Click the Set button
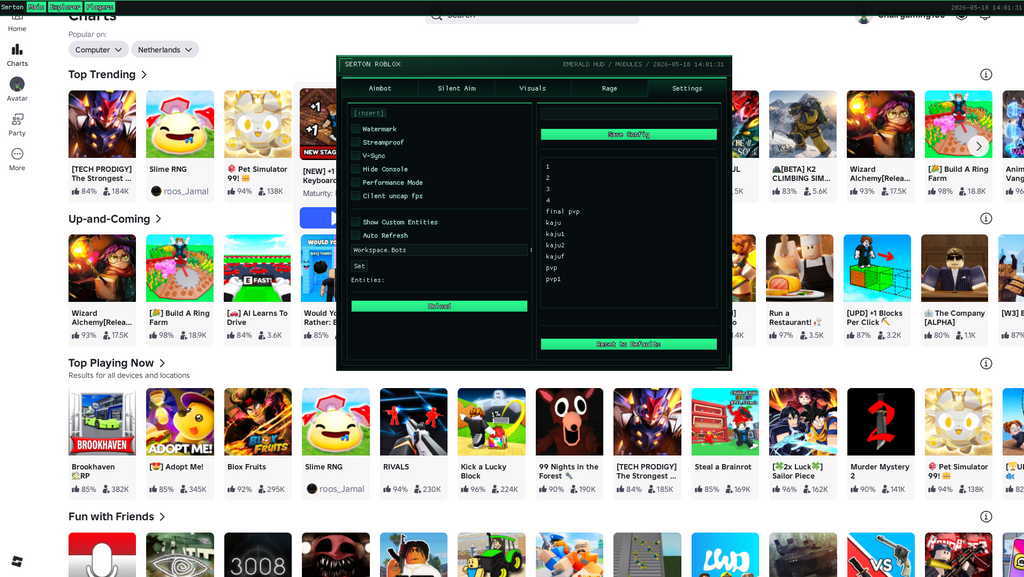The image size is (1024, 577). pyautogui.click(x=359, y=266)
